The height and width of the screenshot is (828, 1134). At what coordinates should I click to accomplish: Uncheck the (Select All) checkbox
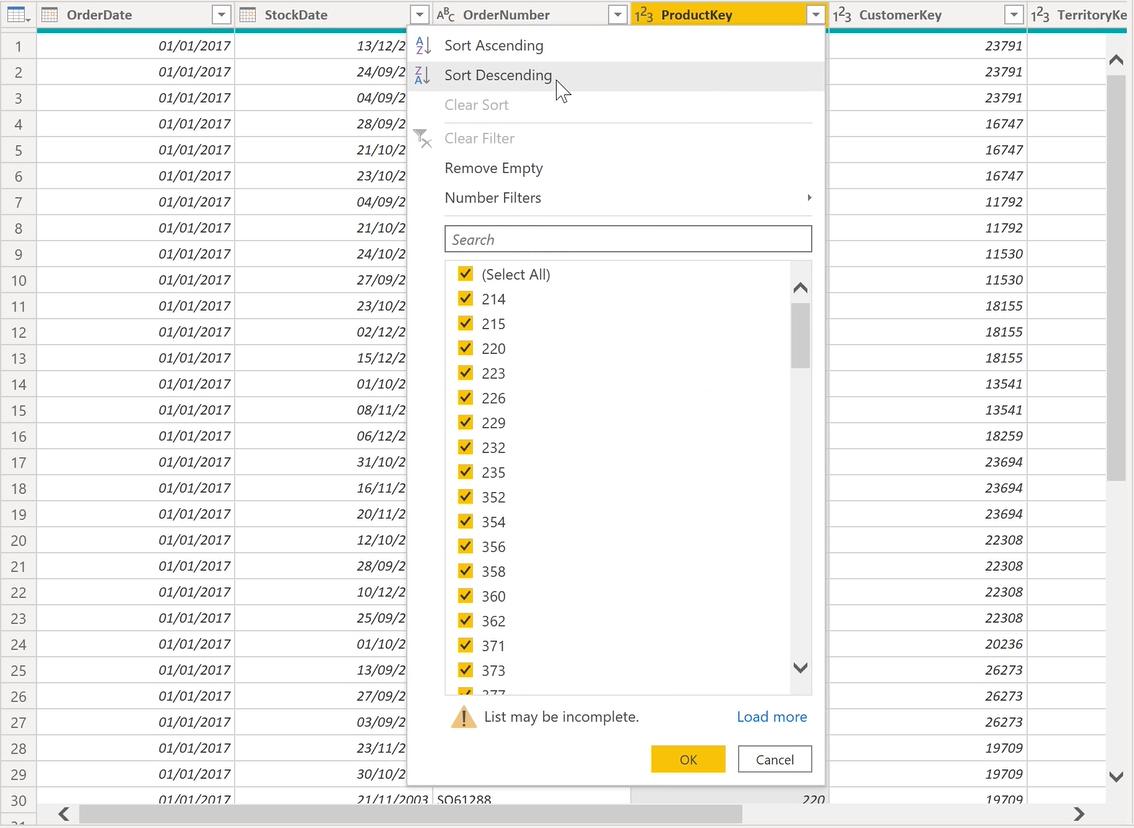[x=465, y=274]
